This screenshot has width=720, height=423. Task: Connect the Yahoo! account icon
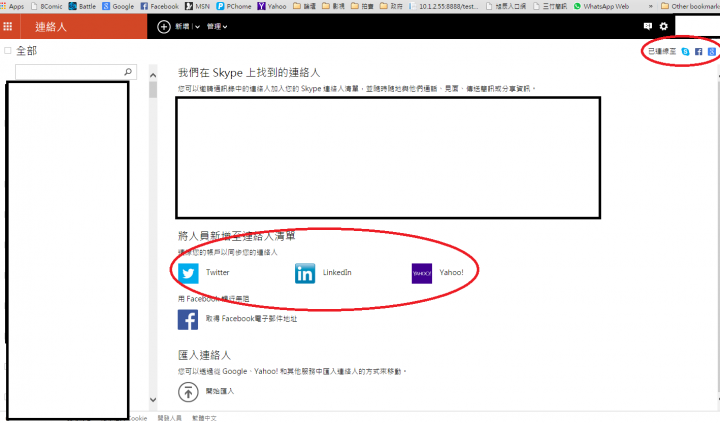(x=422, y=273)
